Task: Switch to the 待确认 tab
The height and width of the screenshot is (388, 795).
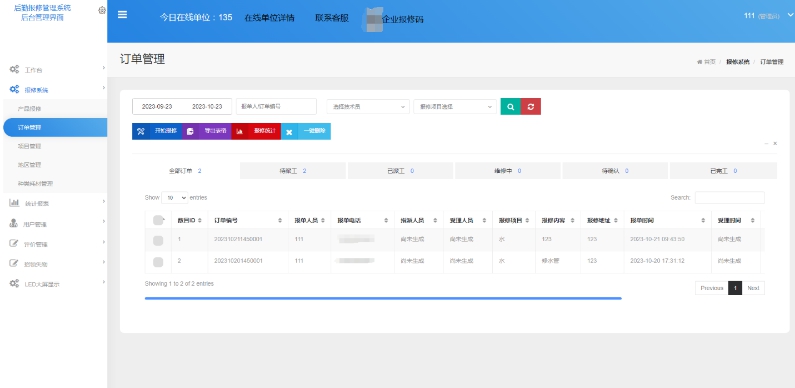Action: pyautogui.click(x=615, y=171)
